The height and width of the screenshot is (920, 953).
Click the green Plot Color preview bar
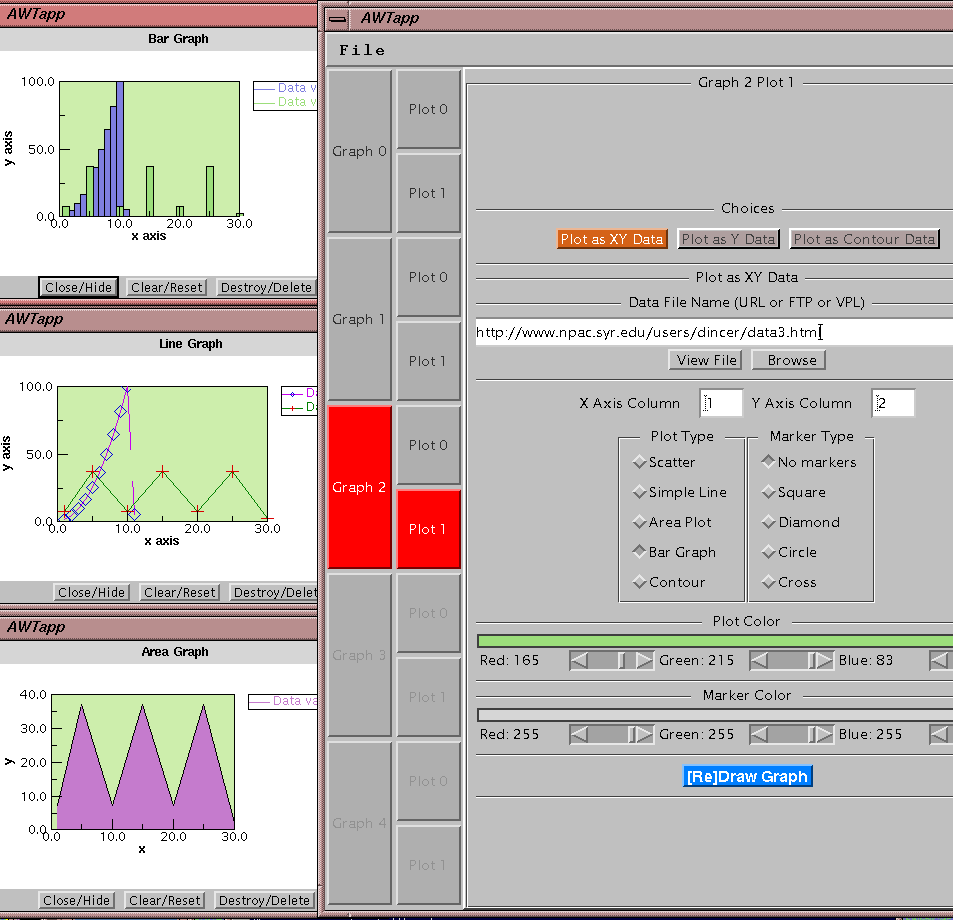715,640
